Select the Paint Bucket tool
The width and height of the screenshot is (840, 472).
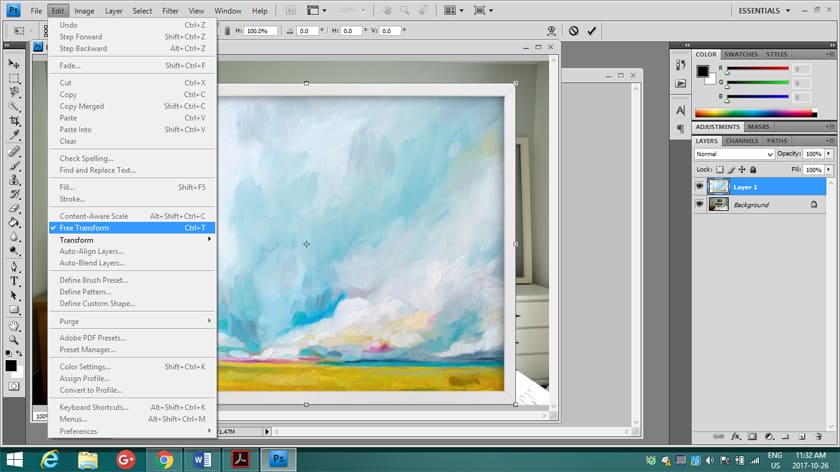point(14,222)
